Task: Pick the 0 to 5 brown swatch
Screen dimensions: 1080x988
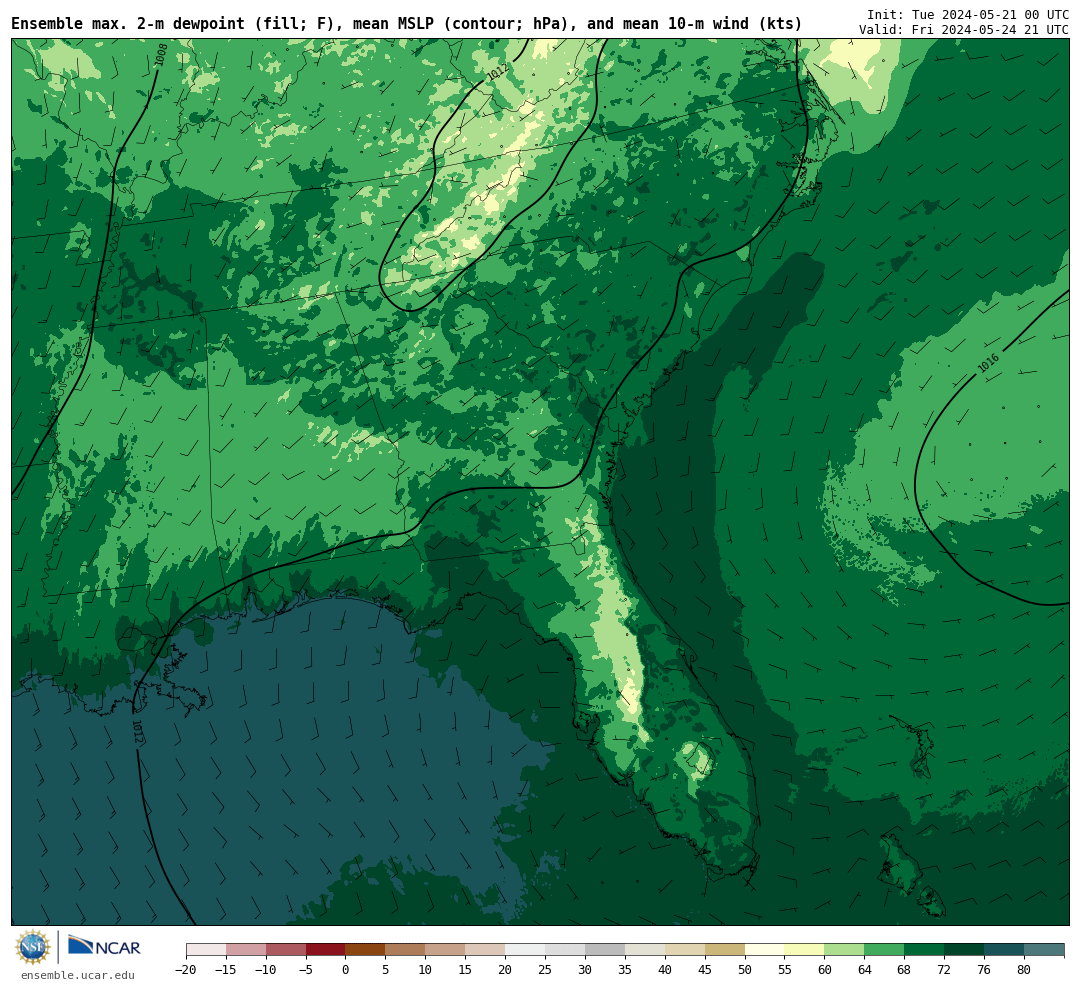Action: pos(366,950)
